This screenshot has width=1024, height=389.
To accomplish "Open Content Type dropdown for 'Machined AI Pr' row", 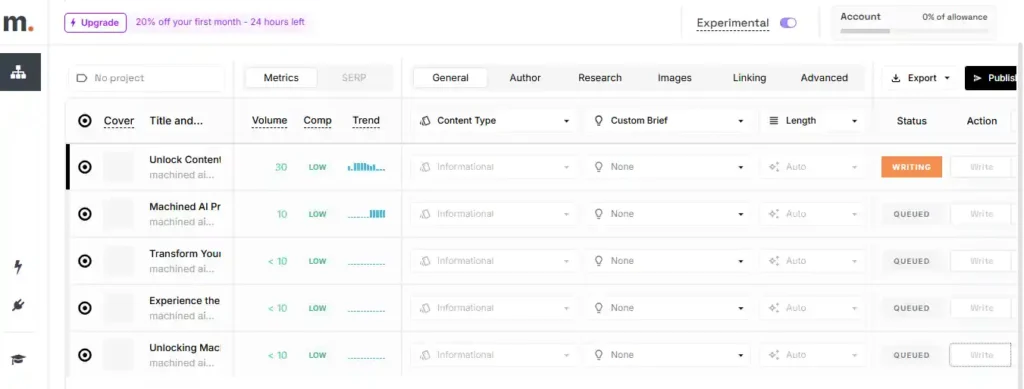I will (x=494, y=214).
